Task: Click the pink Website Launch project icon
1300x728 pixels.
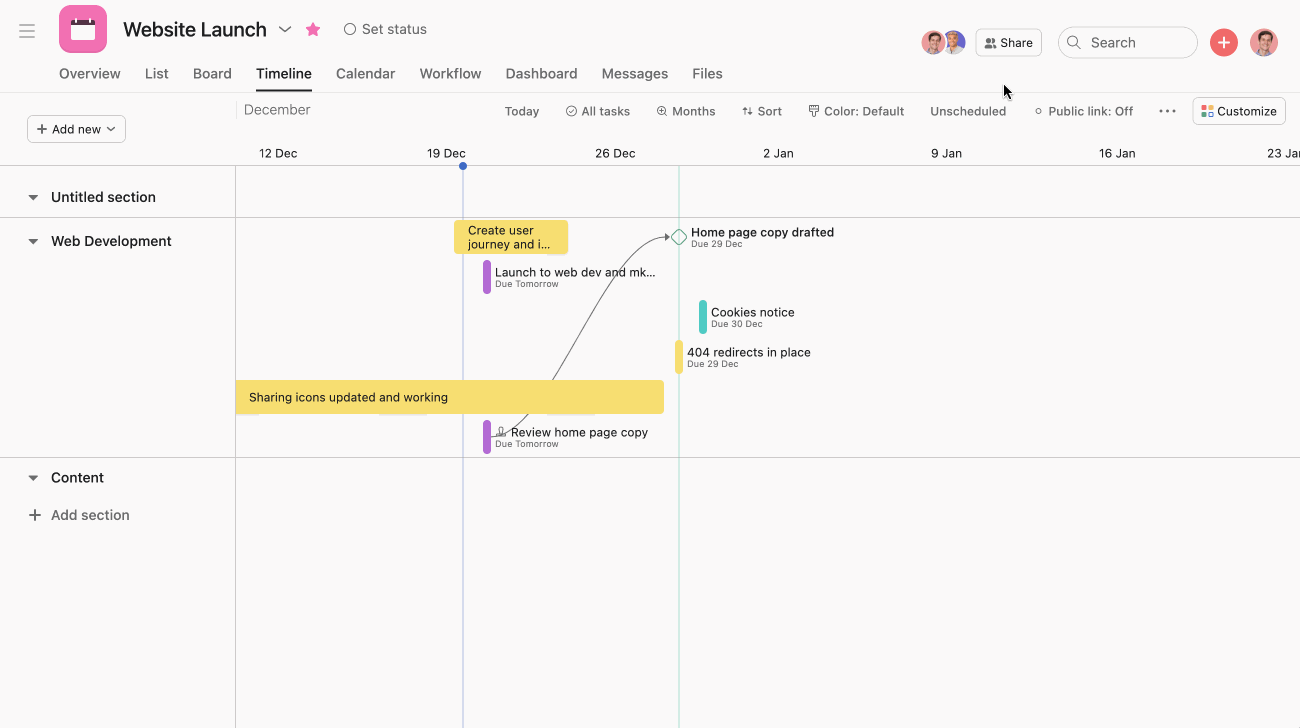Action: pyautogui.click(x=83, y=29)
